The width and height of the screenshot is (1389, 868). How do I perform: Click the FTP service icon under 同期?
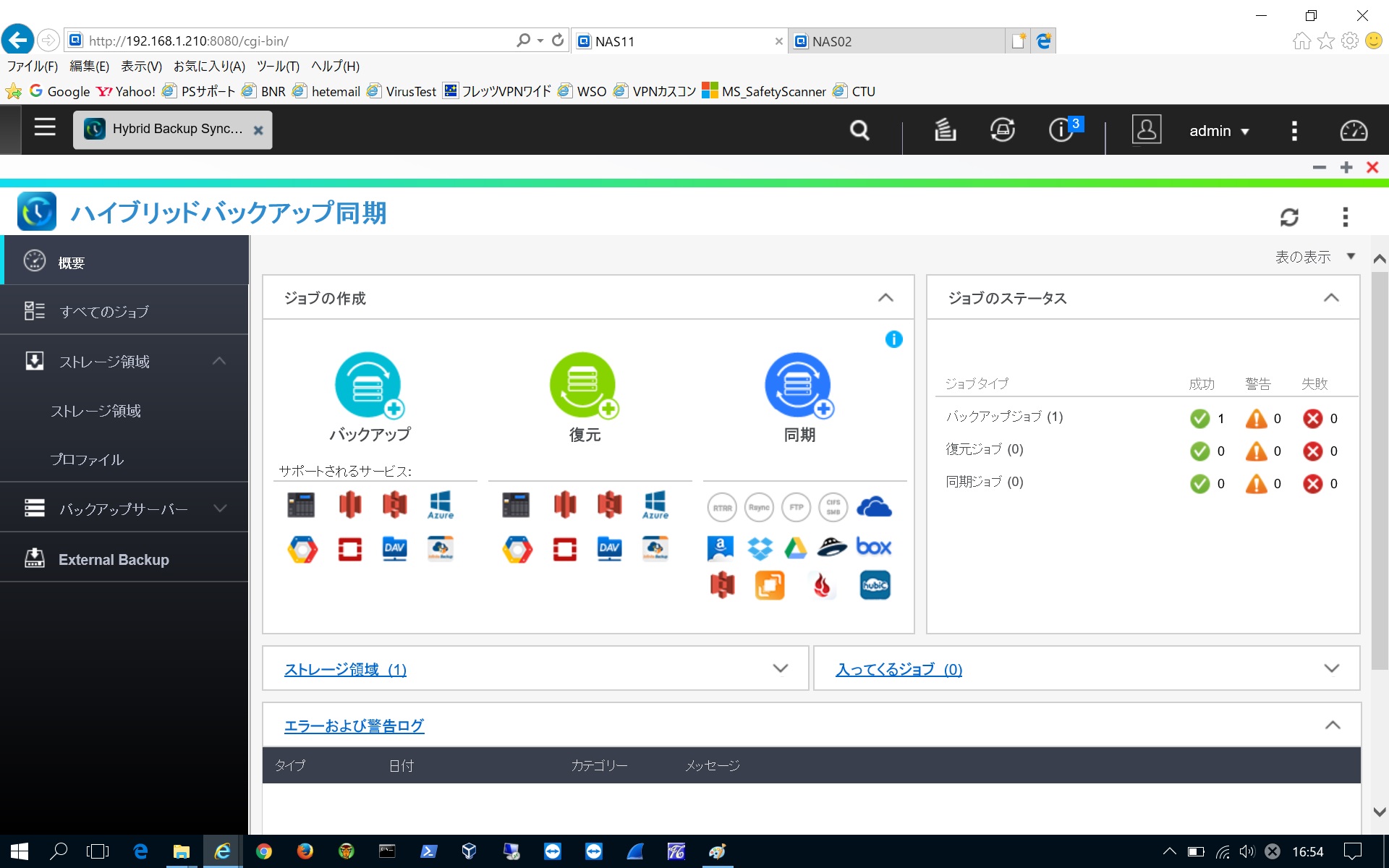tap(797, 507)
